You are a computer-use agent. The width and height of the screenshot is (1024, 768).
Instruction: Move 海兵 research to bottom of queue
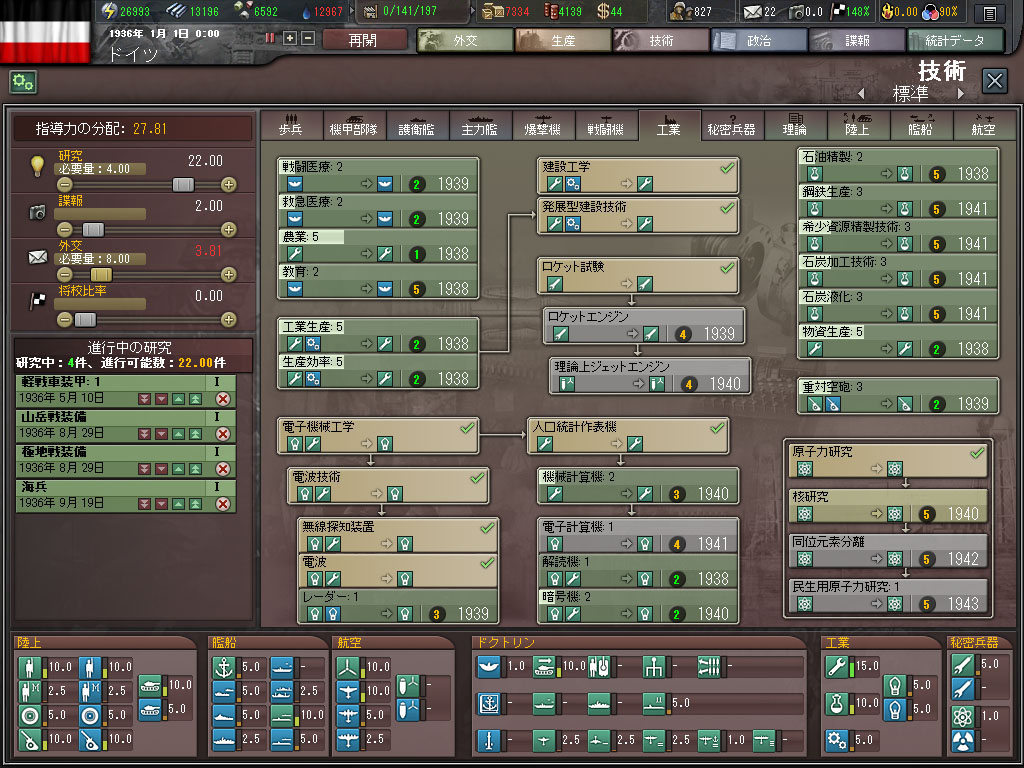point(145,504)
